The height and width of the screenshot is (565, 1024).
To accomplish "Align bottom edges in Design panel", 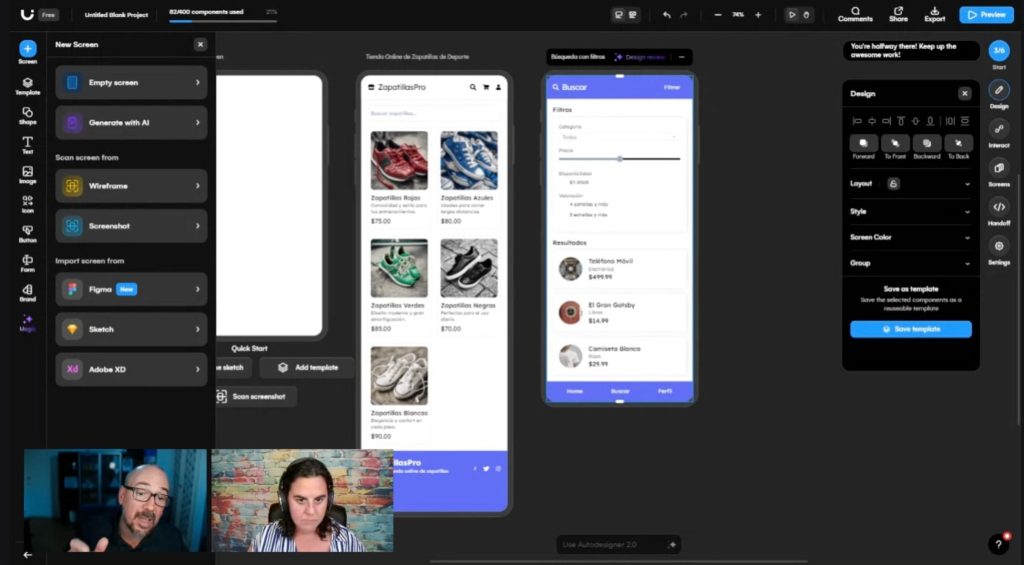I will [x=930, y=121].
